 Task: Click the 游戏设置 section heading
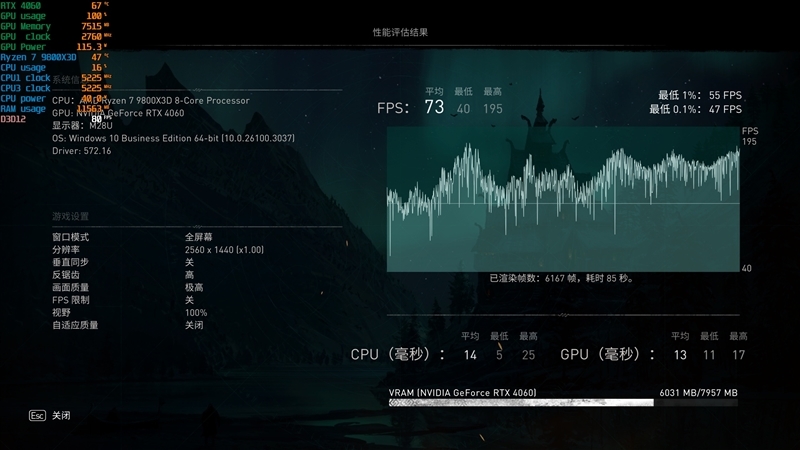[x=70, y=216]
